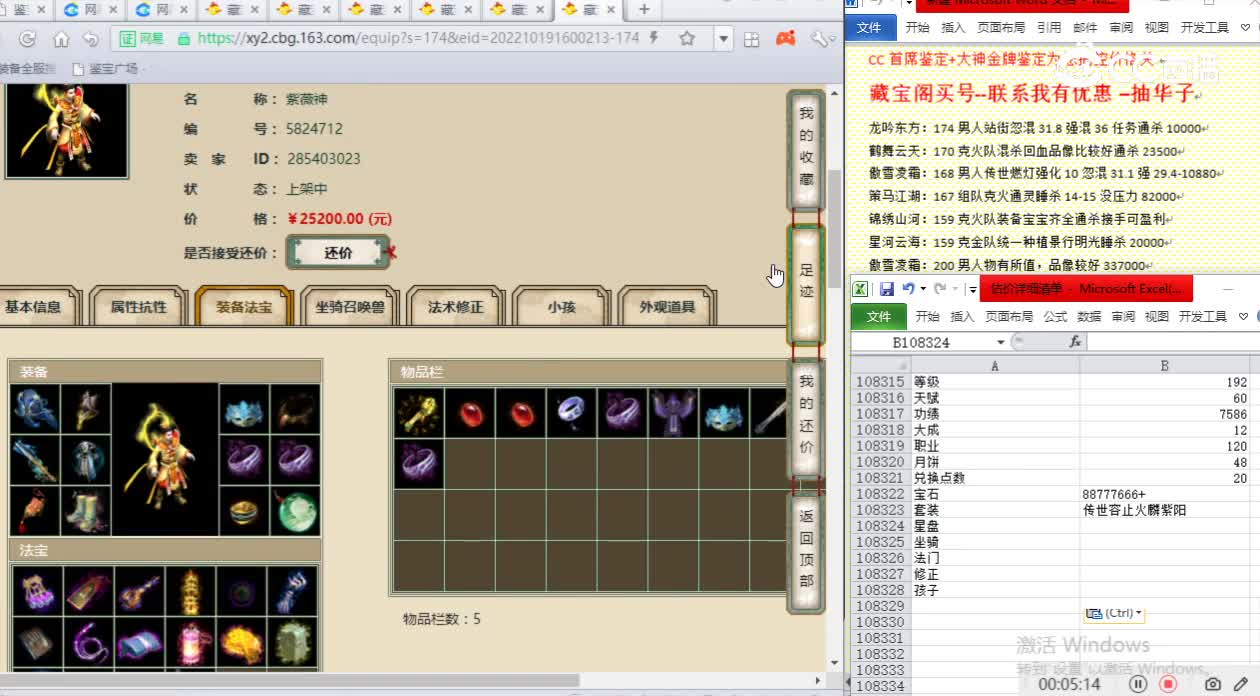Viewport: 1260px width, 696px height.
Task: Take a snapshot with recorder camera icon
Action: click(x=1213, y=684)
